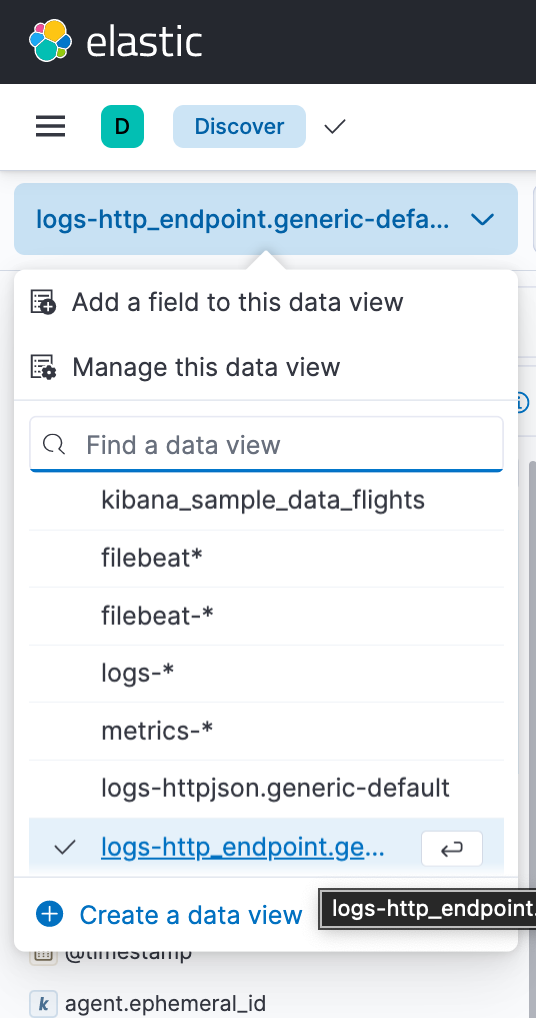This screenshot has height=1018, width=536.
Task: Click the return arrow badge icon
Action: [x=452, y=848]
